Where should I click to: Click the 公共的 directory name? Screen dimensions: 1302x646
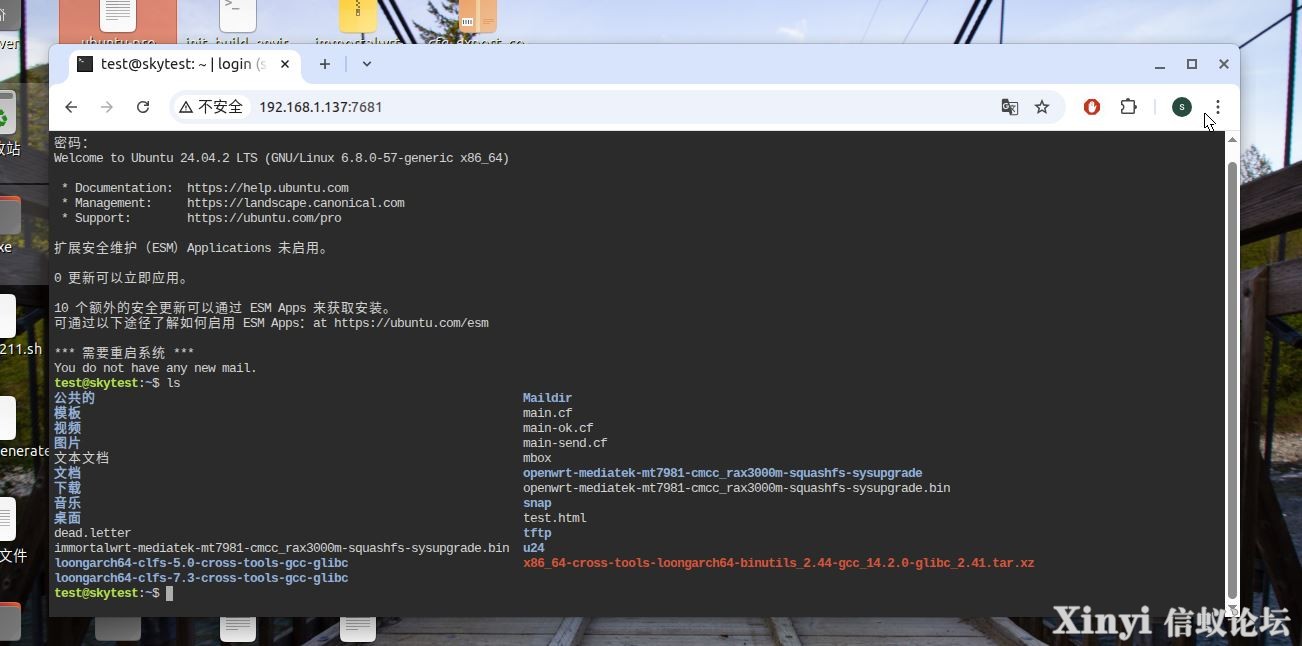[x=74, y=398]
